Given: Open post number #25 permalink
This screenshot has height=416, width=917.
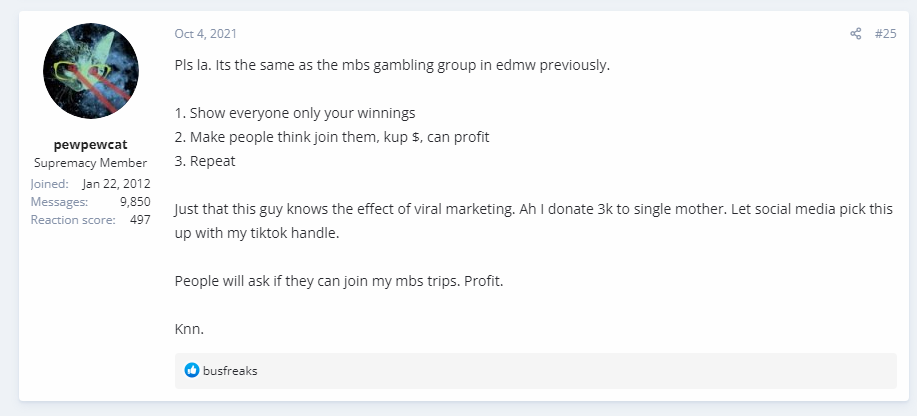Looking at the screenshot, I should click(885, 34).
